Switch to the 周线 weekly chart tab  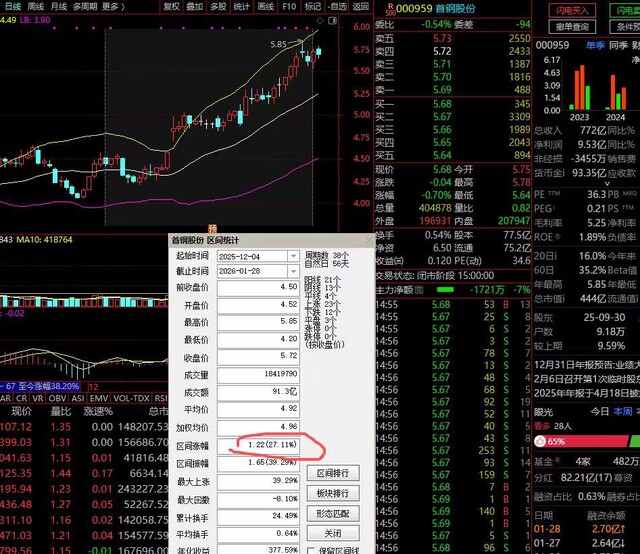tap(35, 5)
